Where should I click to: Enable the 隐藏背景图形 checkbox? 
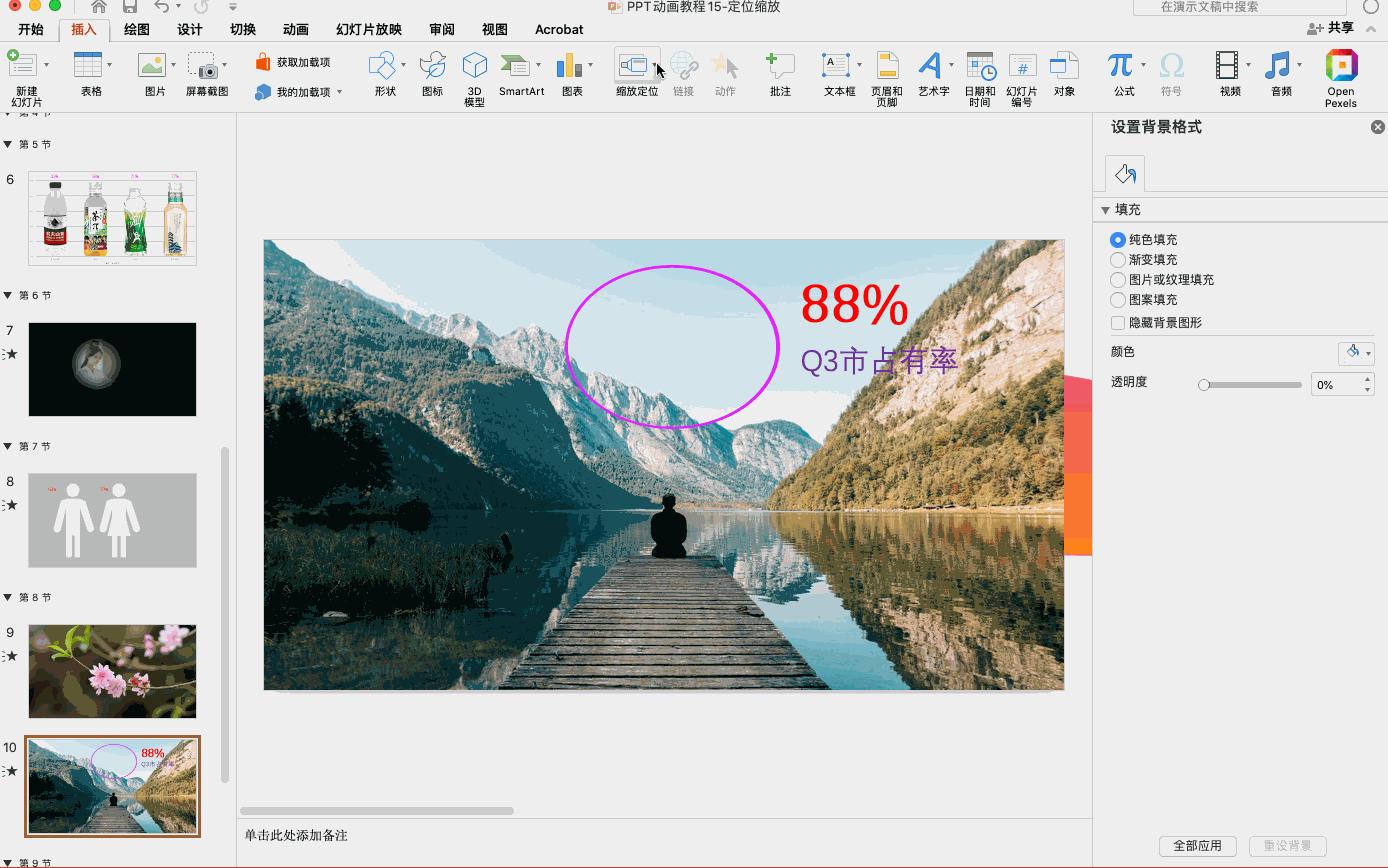coord(1118,323)
